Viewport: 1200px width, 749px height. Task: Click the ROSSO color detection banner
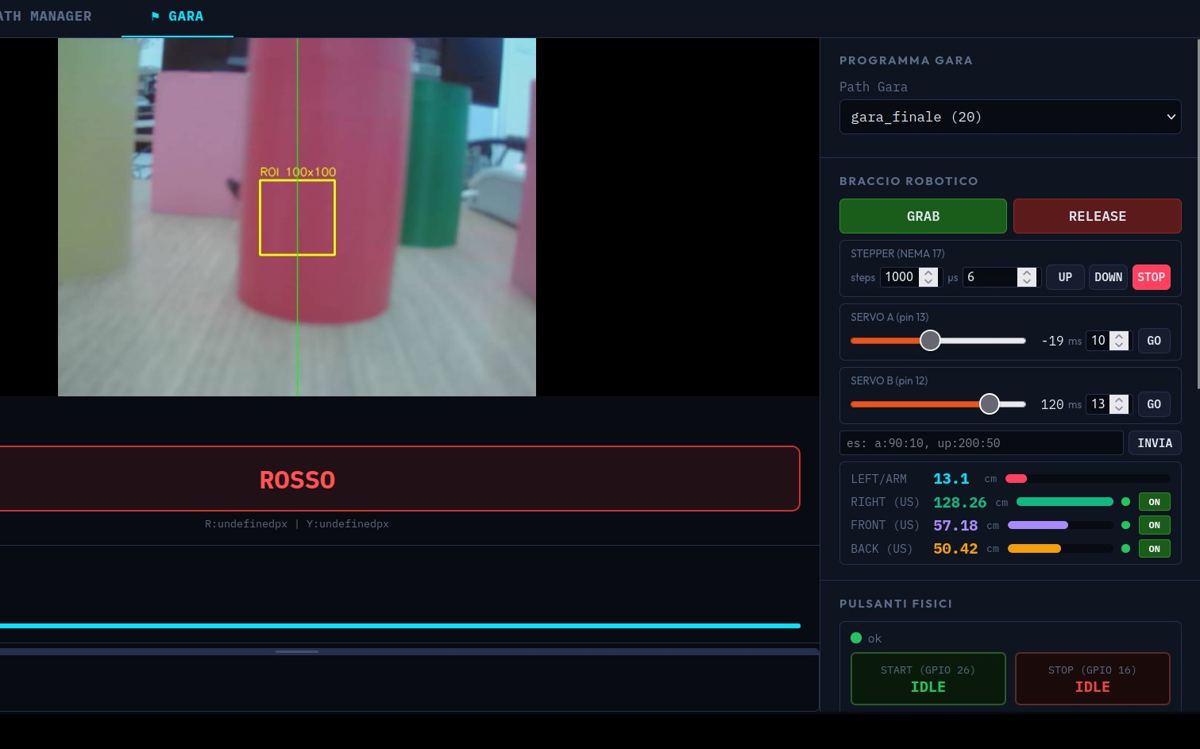click(x=399, y=479)
